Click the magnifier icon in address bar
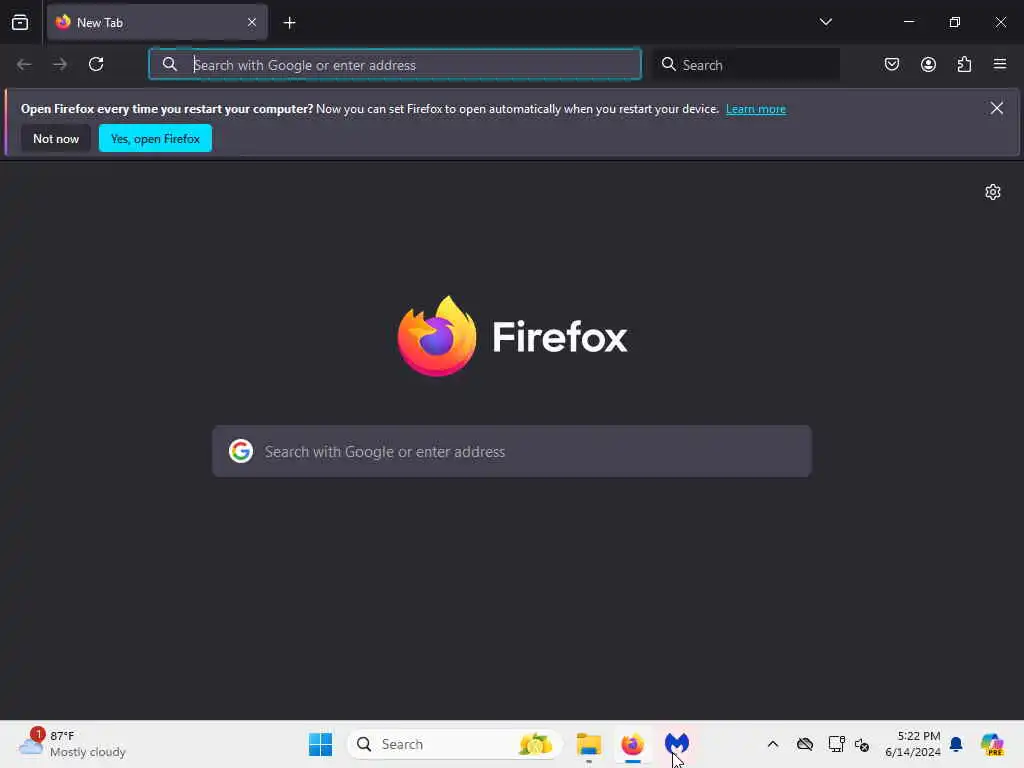The width and height of the screenshot is (1024, 768). pos(169,64)
